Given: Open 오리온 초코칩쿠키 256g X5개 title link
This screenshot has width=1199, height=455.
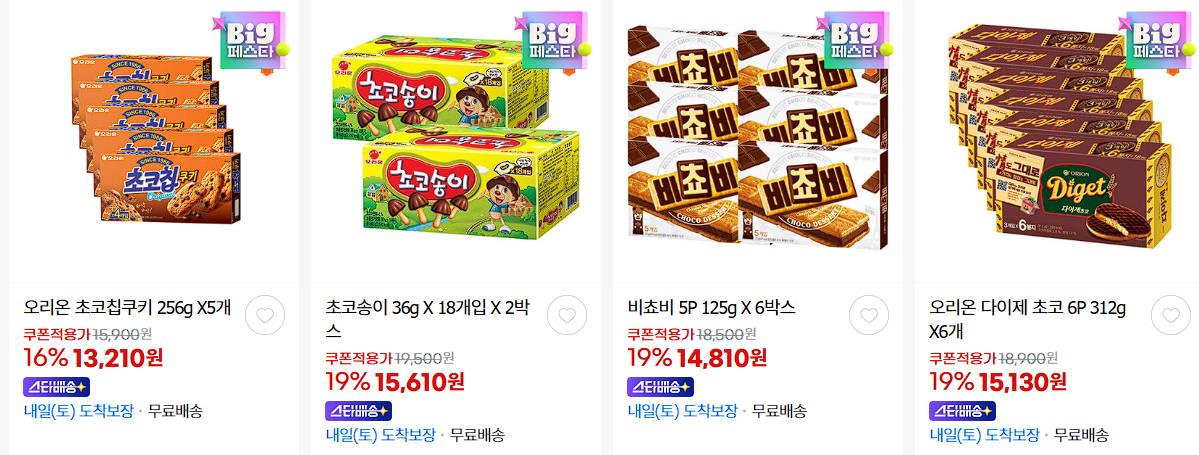Looking at the screenshot, I should click(x=127, y=308).
